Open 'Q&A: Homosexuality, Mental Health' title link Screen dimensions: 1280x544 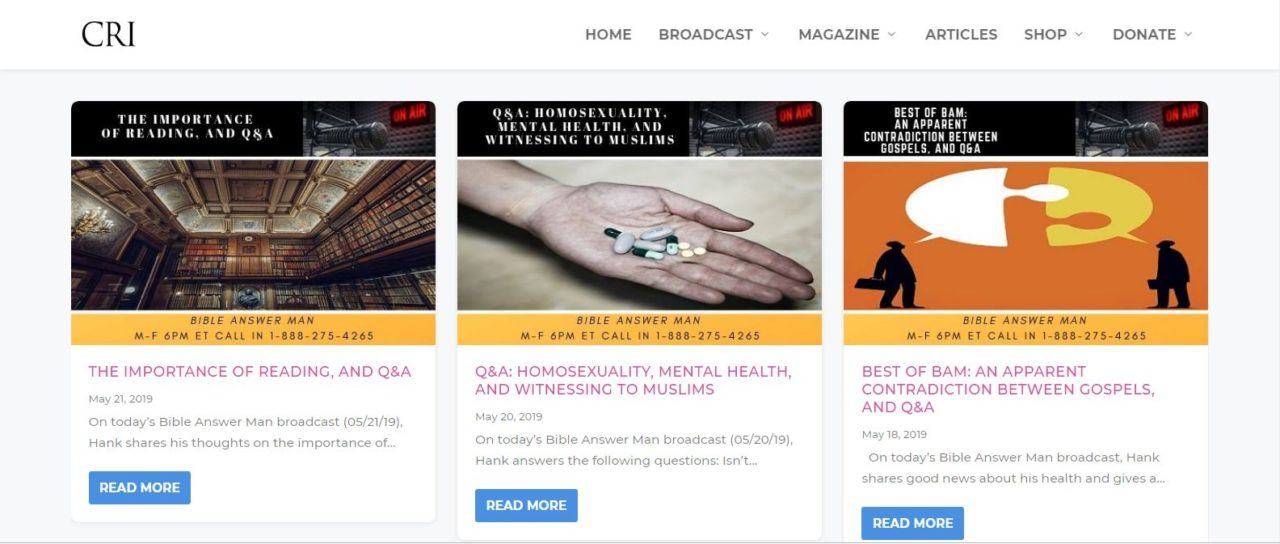tap(633, 380)
